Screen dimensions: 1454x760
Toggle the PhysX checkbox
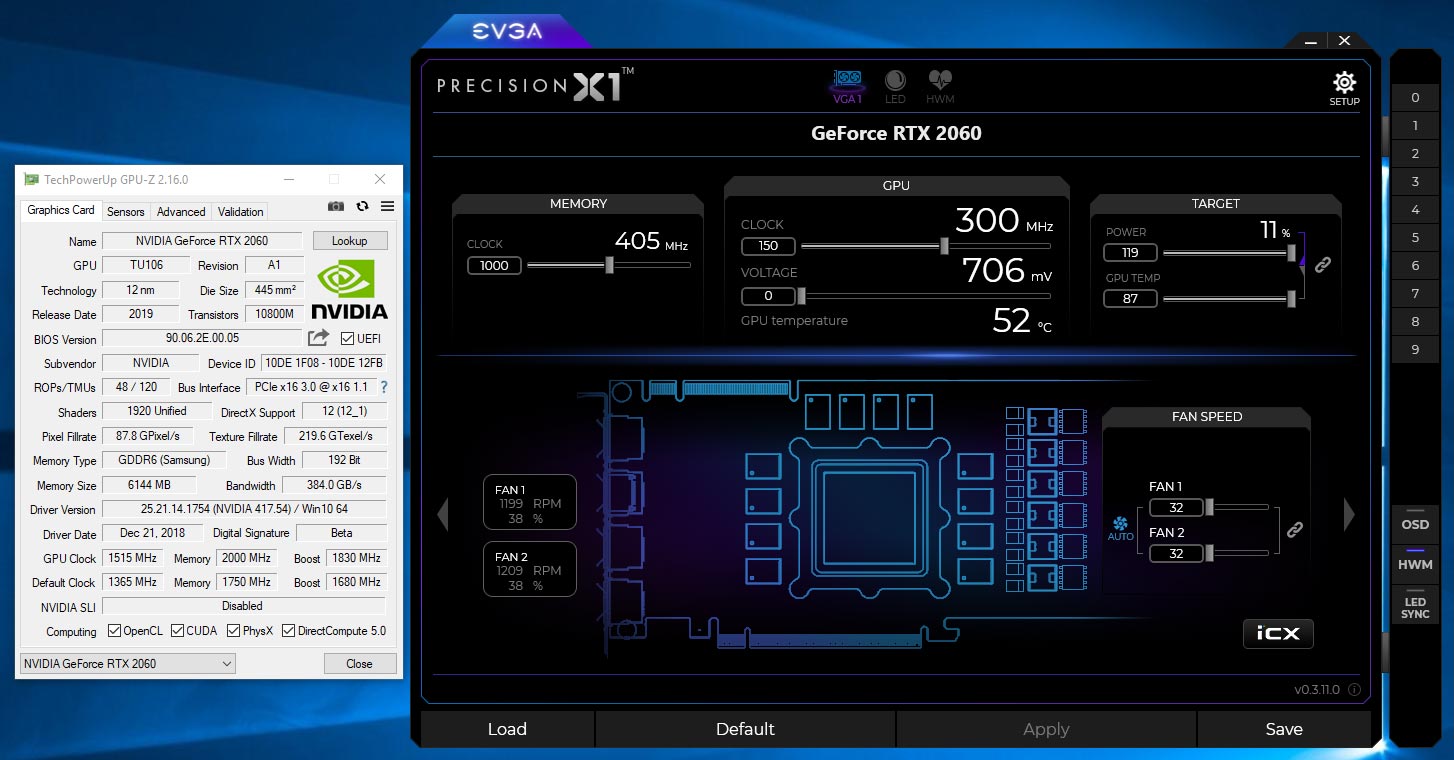click(x=233, y=631)
